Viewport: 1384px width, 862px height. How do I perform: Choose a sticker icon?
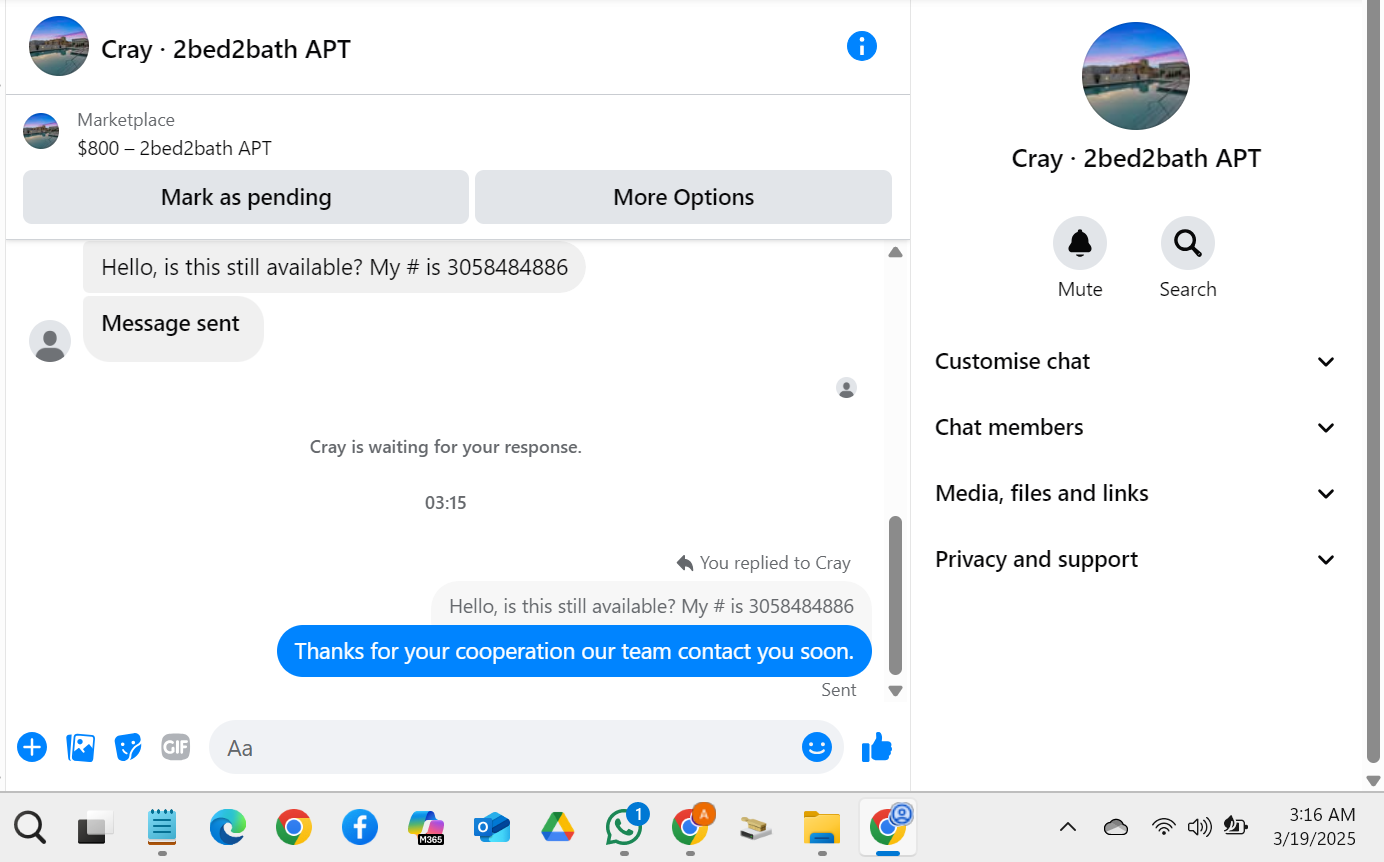(128, 747)
